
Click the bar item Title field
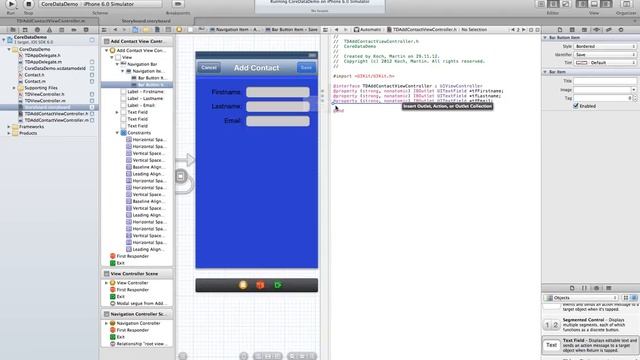[x=605, y=81]
